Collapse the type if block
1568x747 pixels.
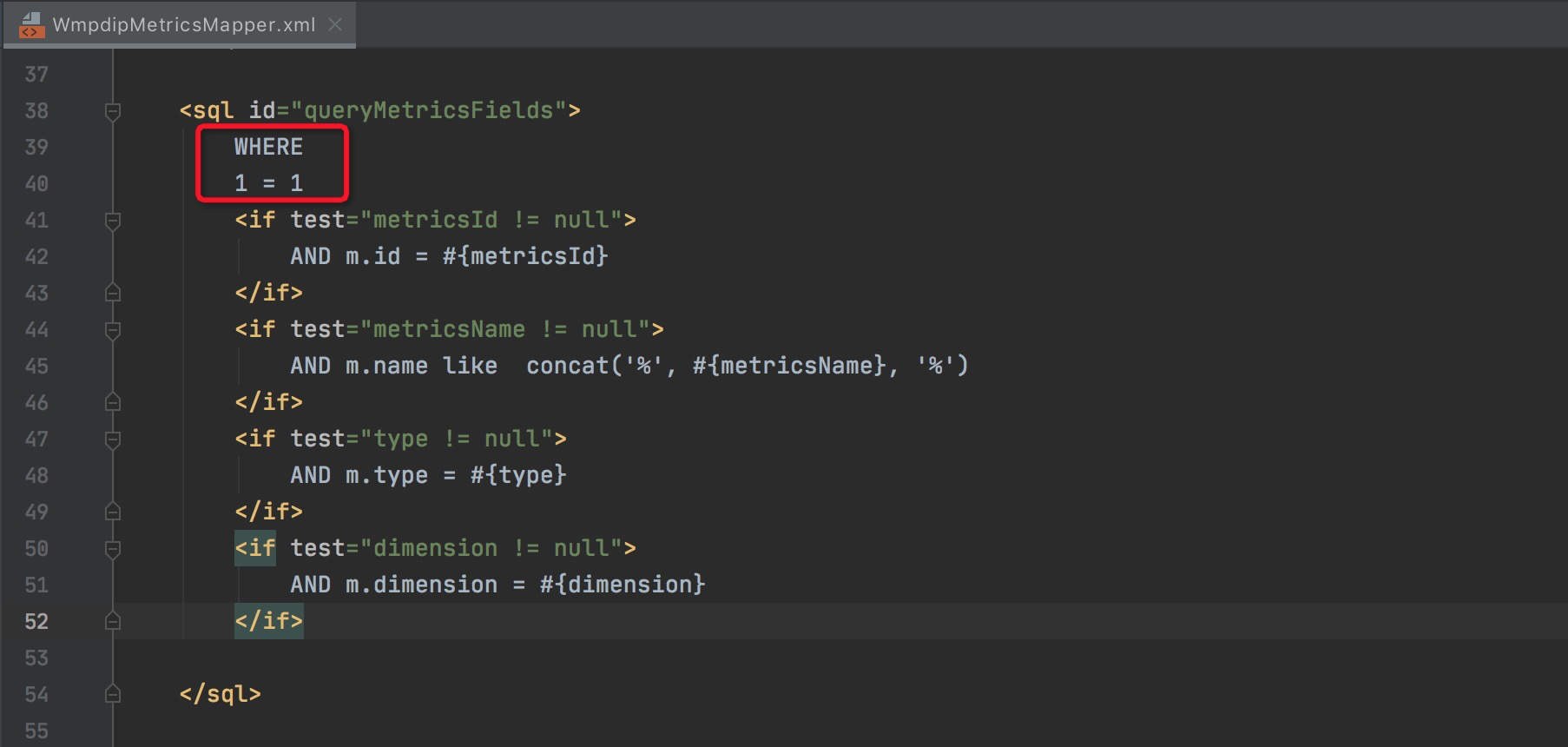pos(112,440)
